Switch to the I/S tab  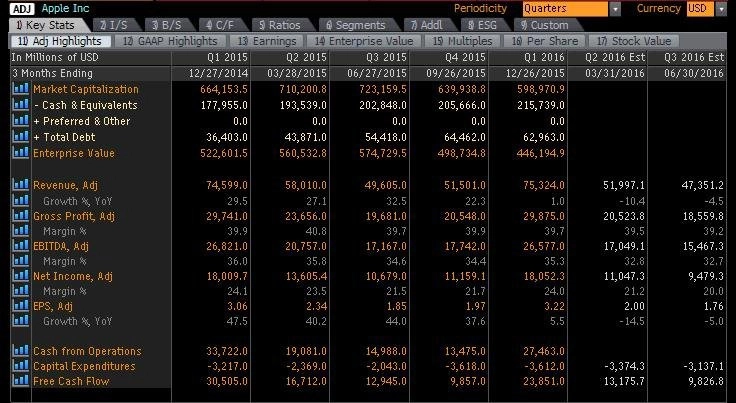pyautogui.click(x=114, y=25)
